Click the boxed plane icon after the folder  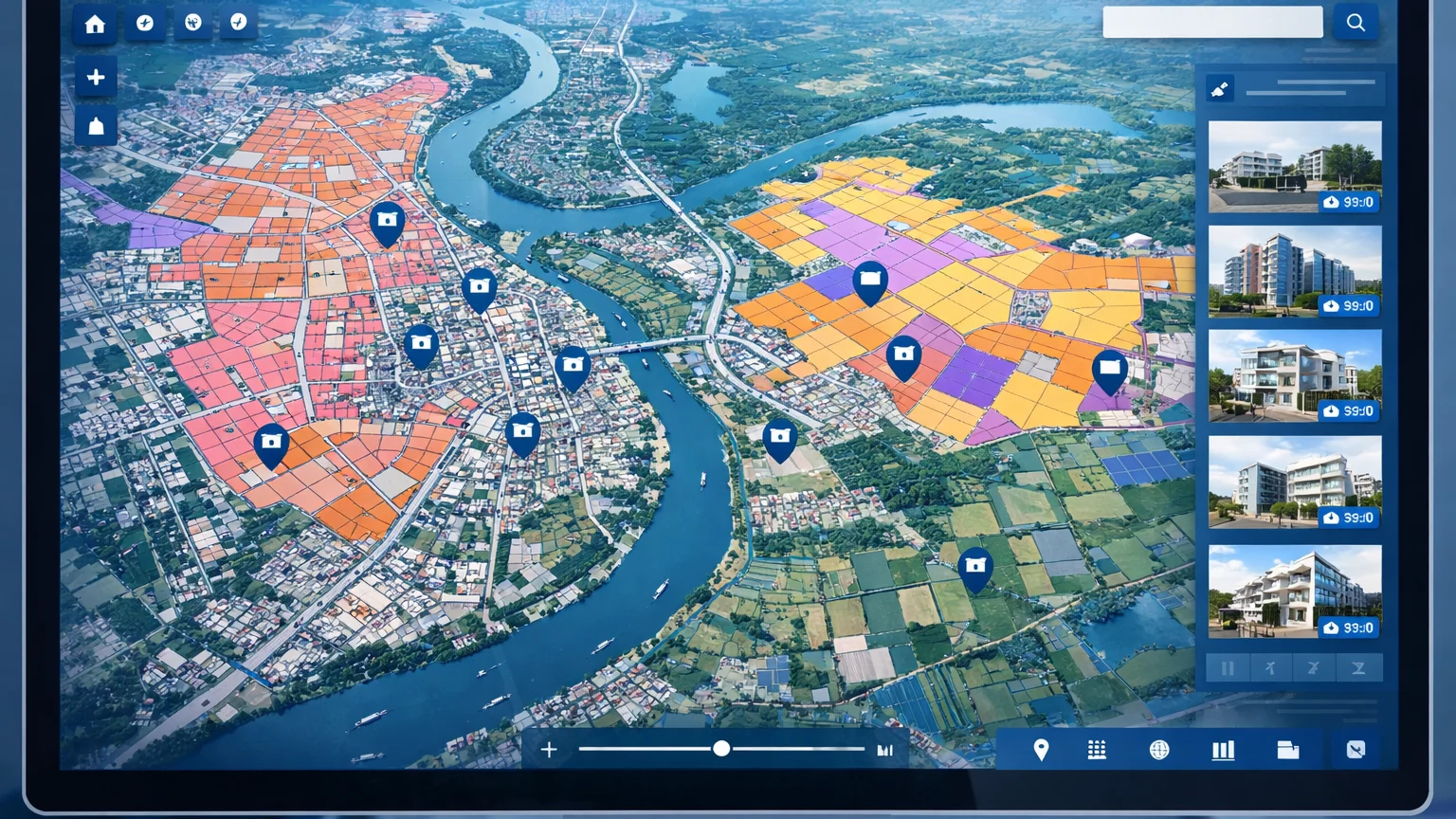(x=1356, y=750)
